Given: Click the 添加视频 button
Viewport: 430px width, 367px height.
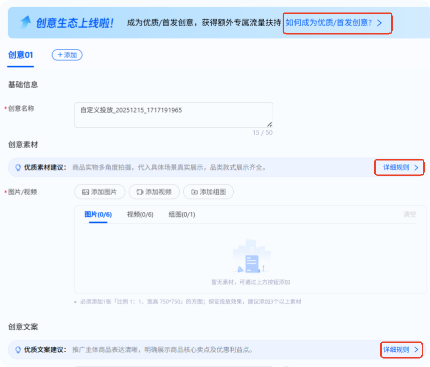Looking at the screenshot, I should tap(154, 192).
